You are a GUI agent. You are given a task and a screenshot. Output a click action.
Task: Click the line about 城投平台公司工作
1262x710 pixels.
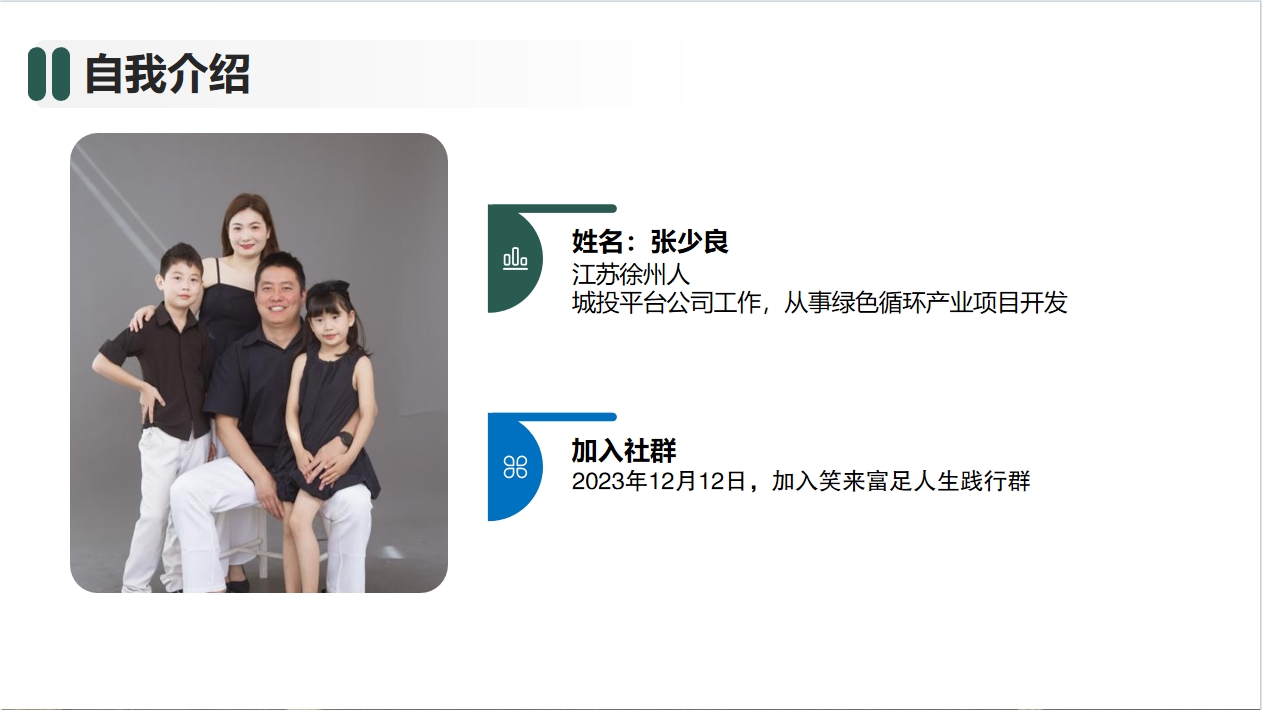pyautogui.click(x=820, y=302)
